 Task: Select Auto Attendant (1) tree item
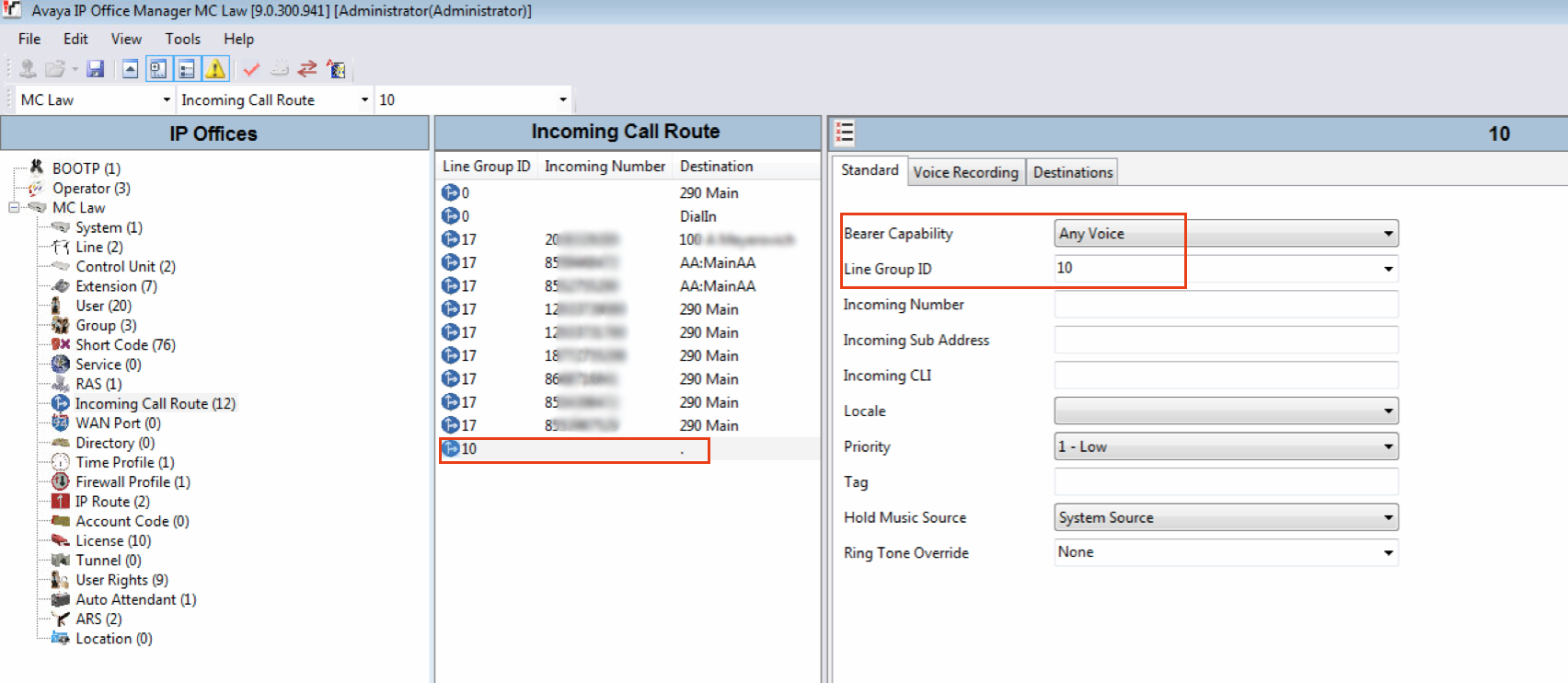tap(135, 599)
